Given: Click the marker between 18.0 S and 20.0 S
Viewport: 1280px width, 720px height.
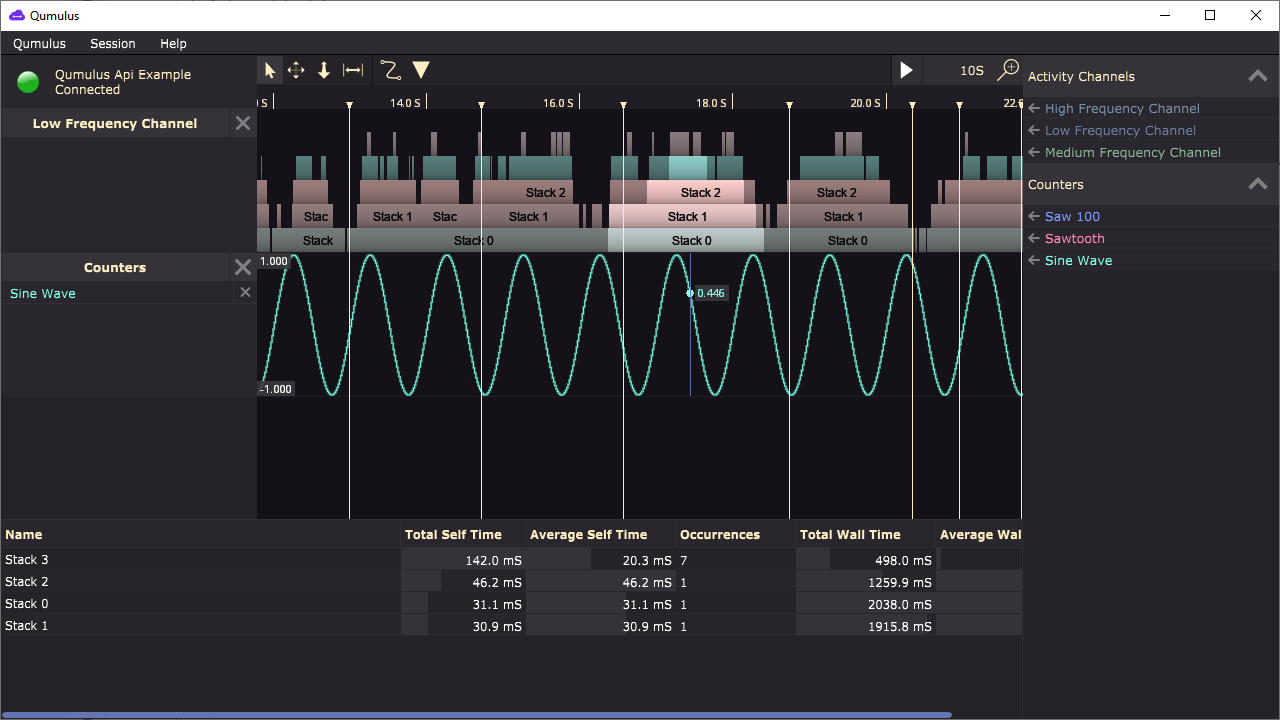Looking at the screenshot, I should (x=790, y=105).
